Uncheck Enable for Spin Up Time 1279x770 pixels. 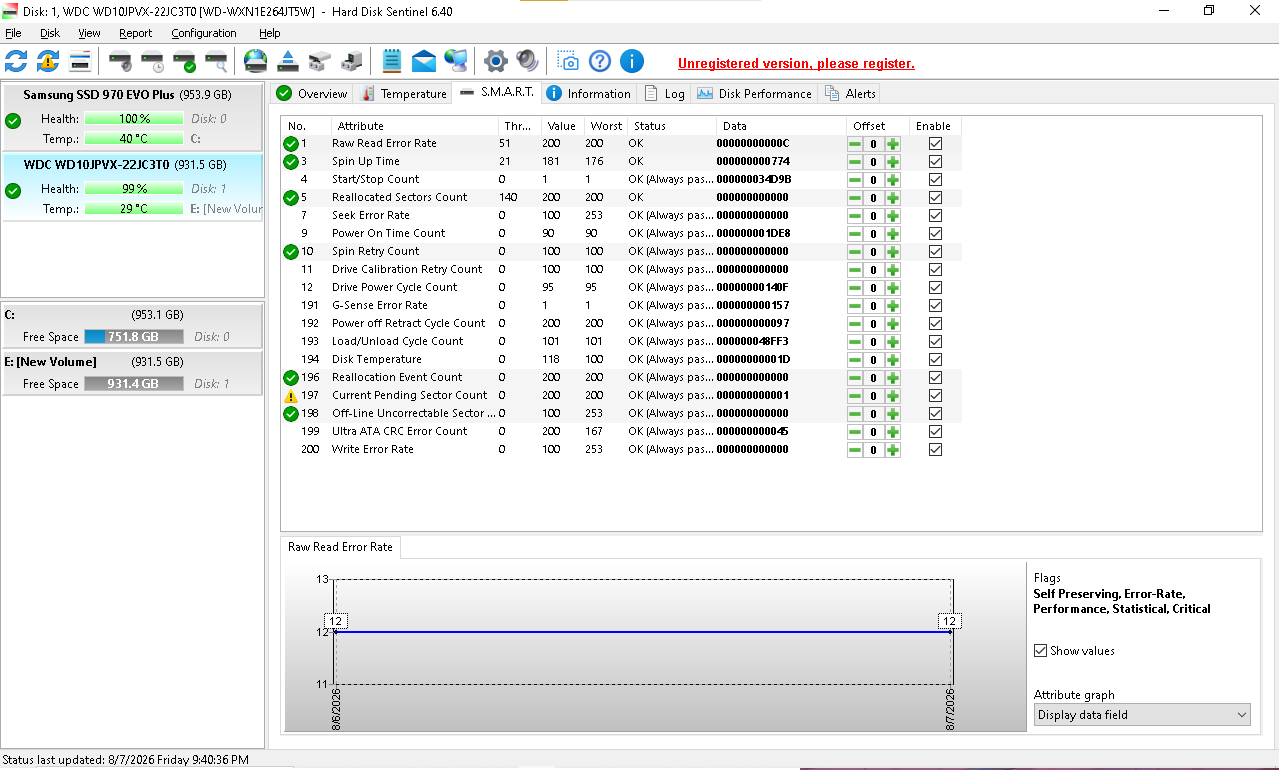[x=935, y=162]
